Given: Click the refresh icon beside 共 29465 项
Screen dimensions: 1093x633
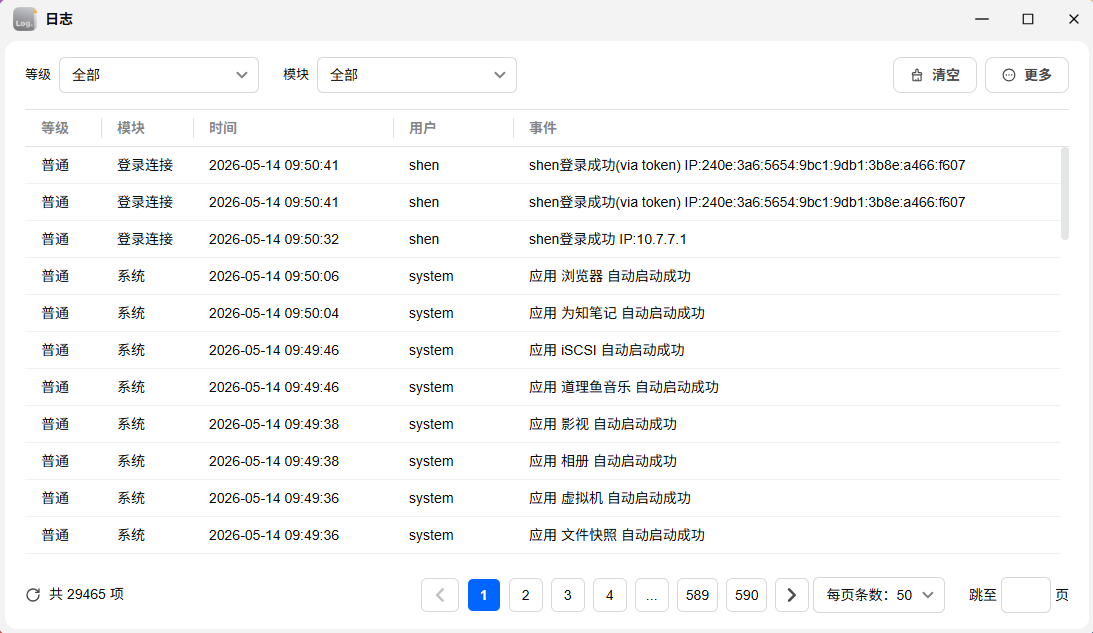Looking at the screenshot, I should tap(33, 595).
